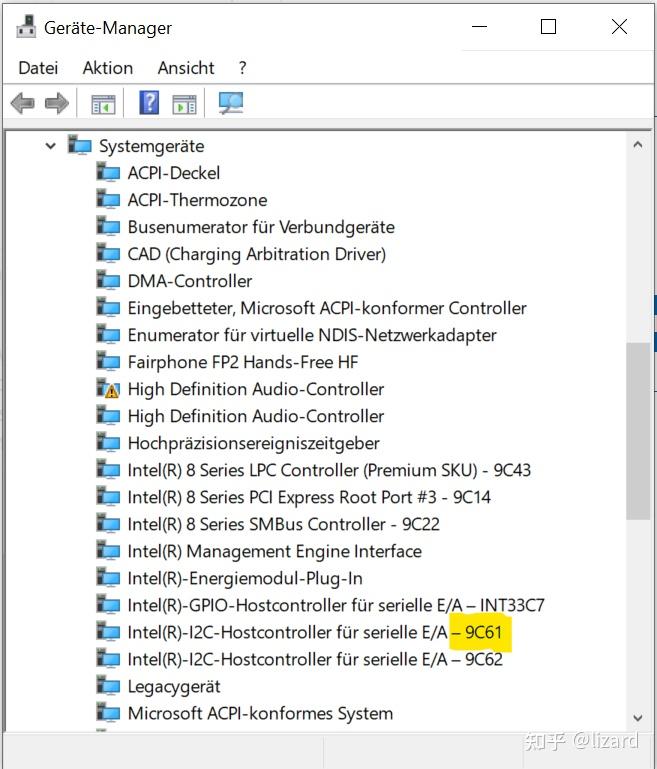Open the Aktion menu
The width and height of the screenshot is (657, 769).
tap(108, 68)
